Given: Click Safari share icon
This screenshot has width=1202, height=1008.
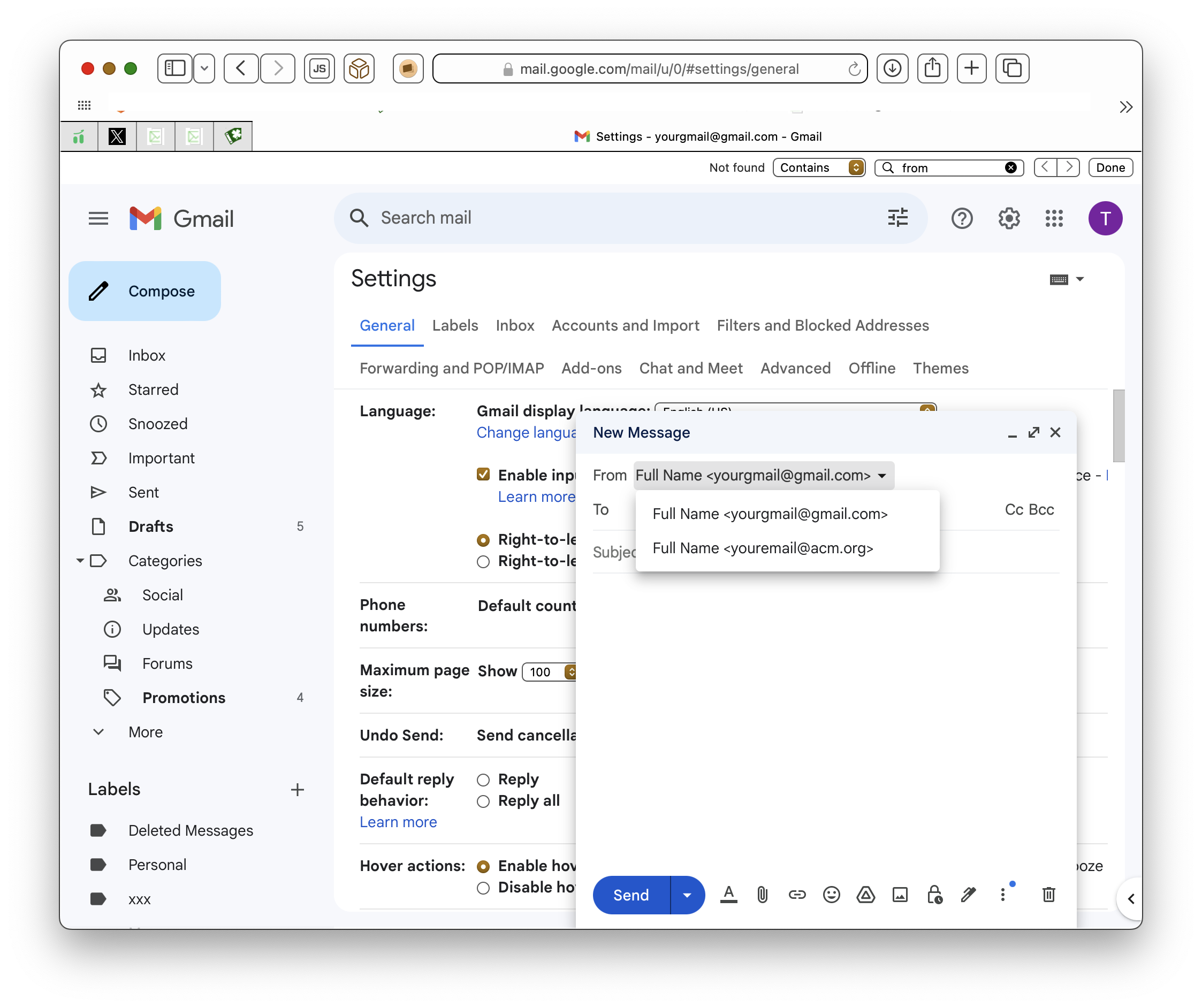Looking at the screenshot, I should [932, 68].
